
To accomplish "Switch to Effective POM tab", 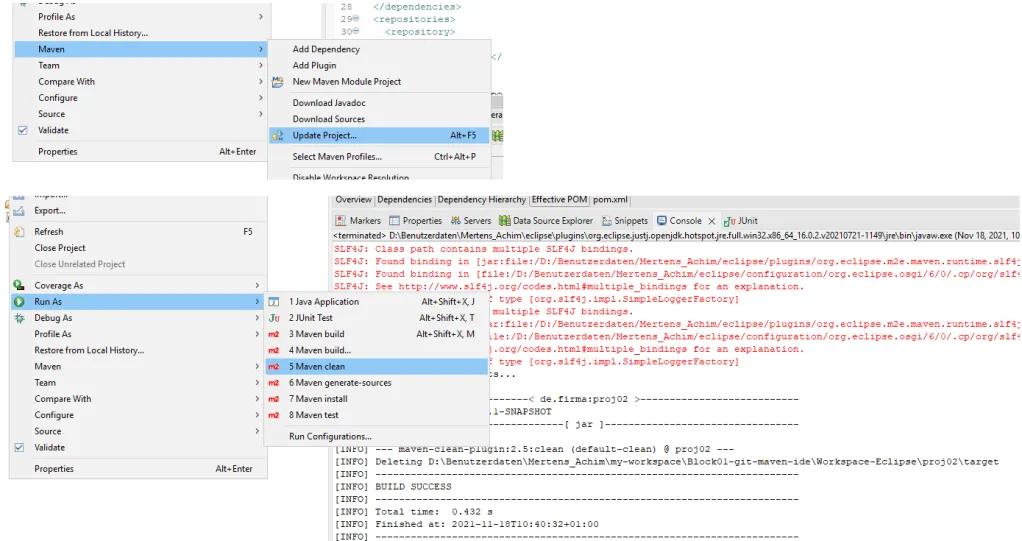I will click(x=559, y=199).
